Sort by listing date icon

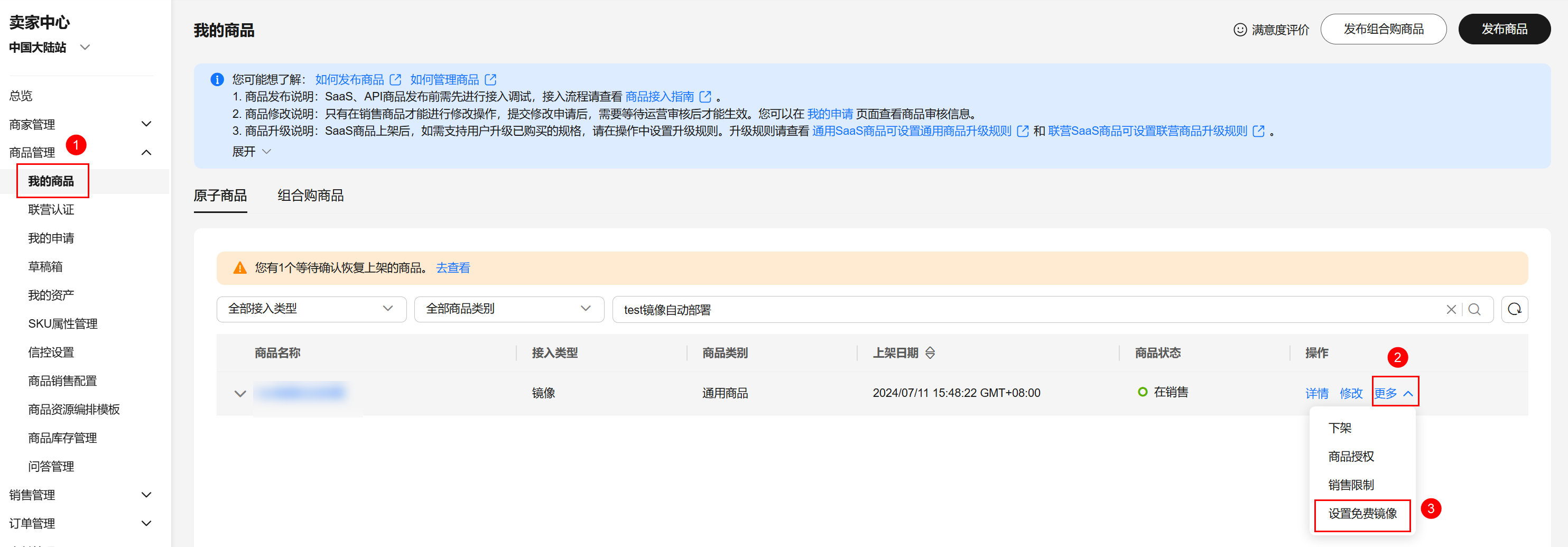point(930,353)
